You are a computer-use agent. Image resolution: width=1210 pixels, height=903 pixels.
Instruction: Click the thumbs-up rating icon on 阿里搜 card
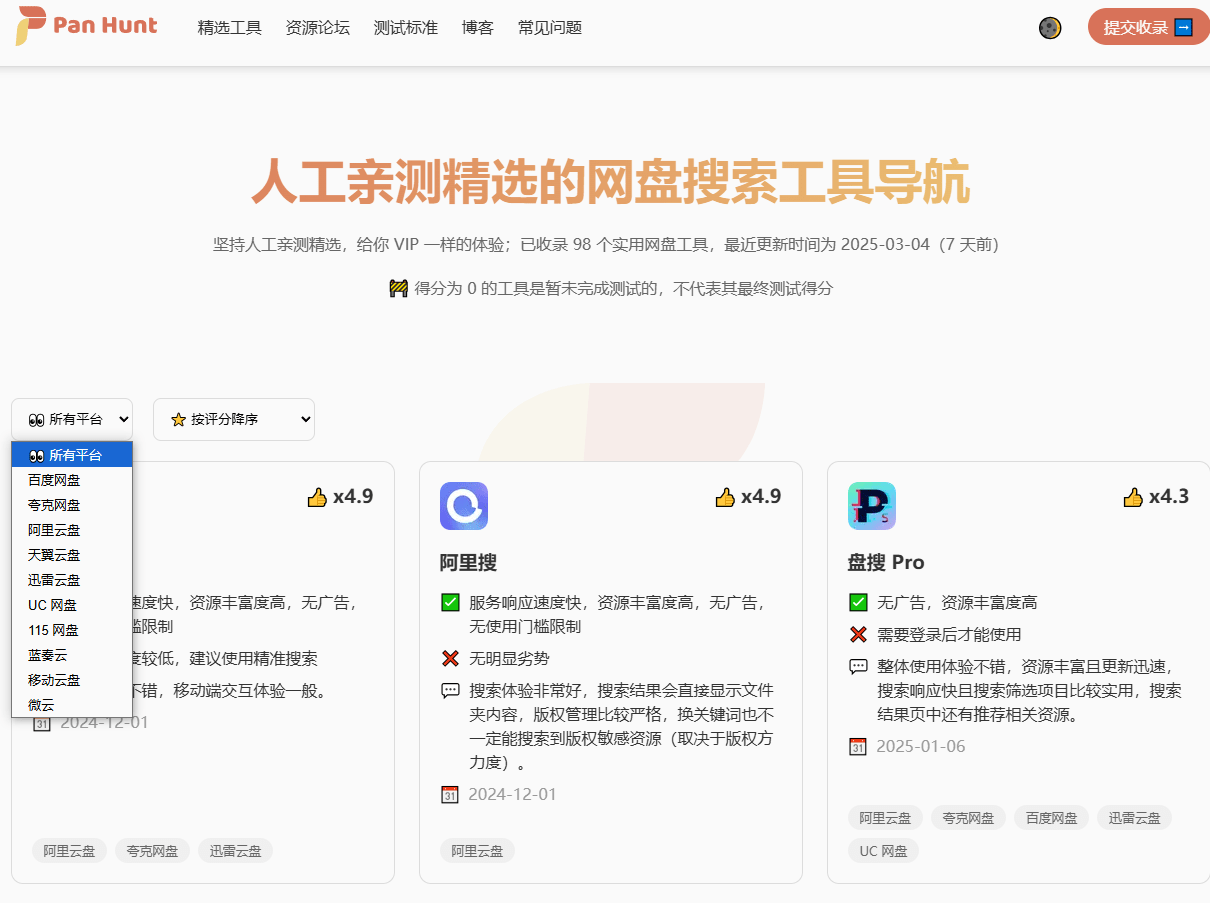coord(726,496)
